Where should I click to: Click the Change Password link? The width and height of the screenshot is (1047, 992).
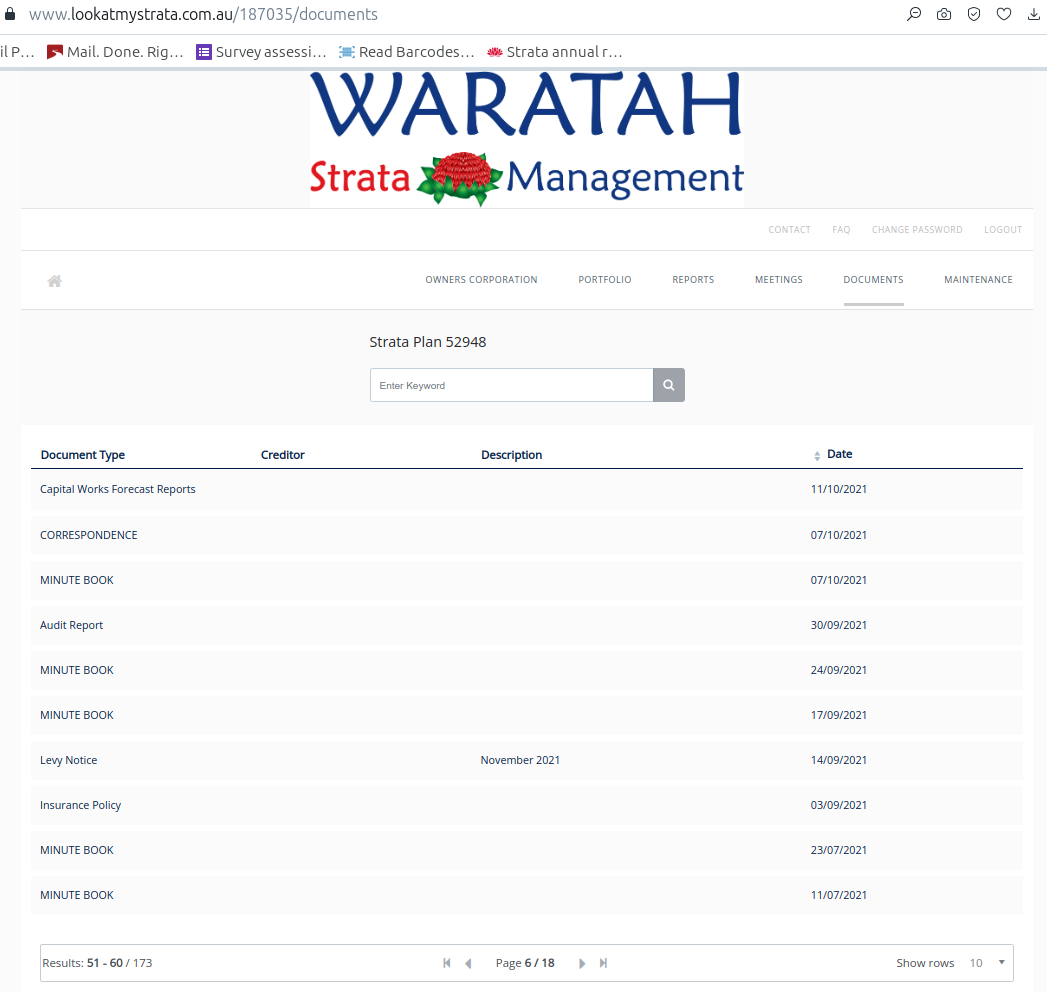(917, 230)
